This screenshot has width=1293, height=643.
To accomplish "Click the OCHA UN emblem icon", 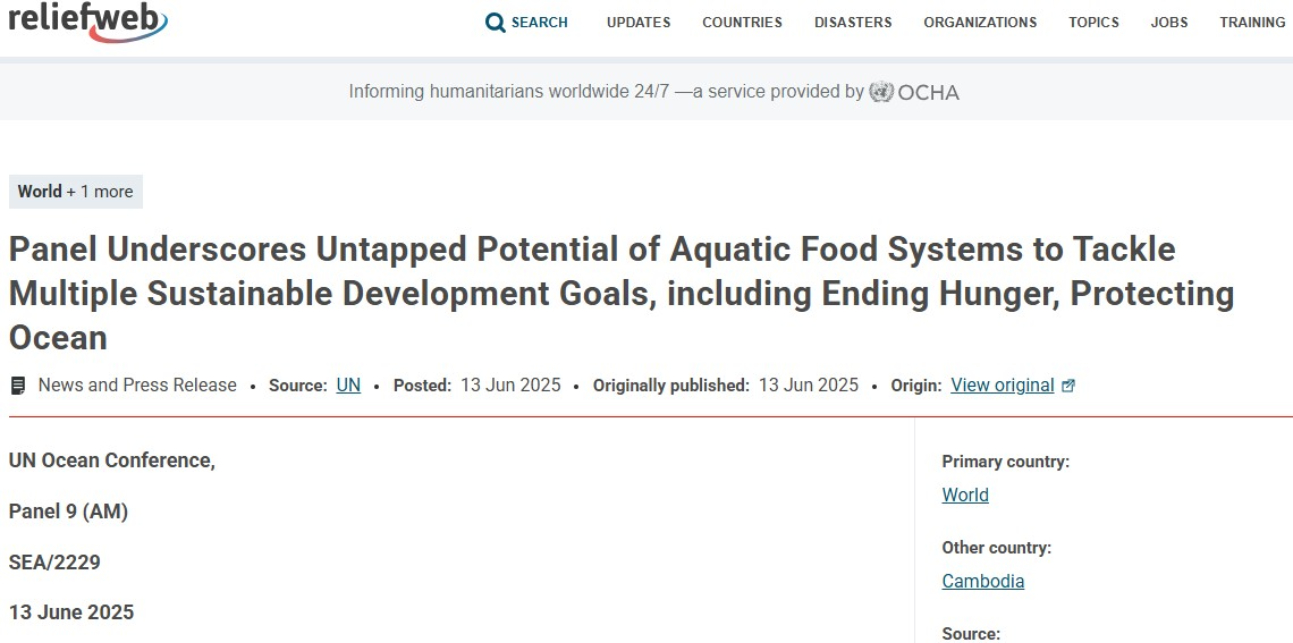I will [x=881, y=92].
